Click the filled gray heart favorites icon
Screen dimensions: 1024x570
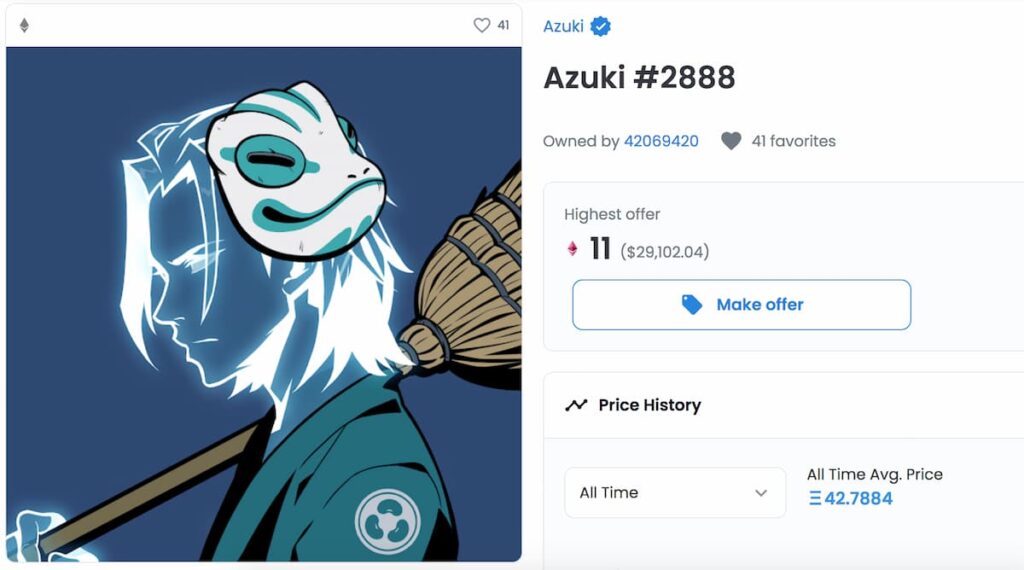[x=731, y=141]
